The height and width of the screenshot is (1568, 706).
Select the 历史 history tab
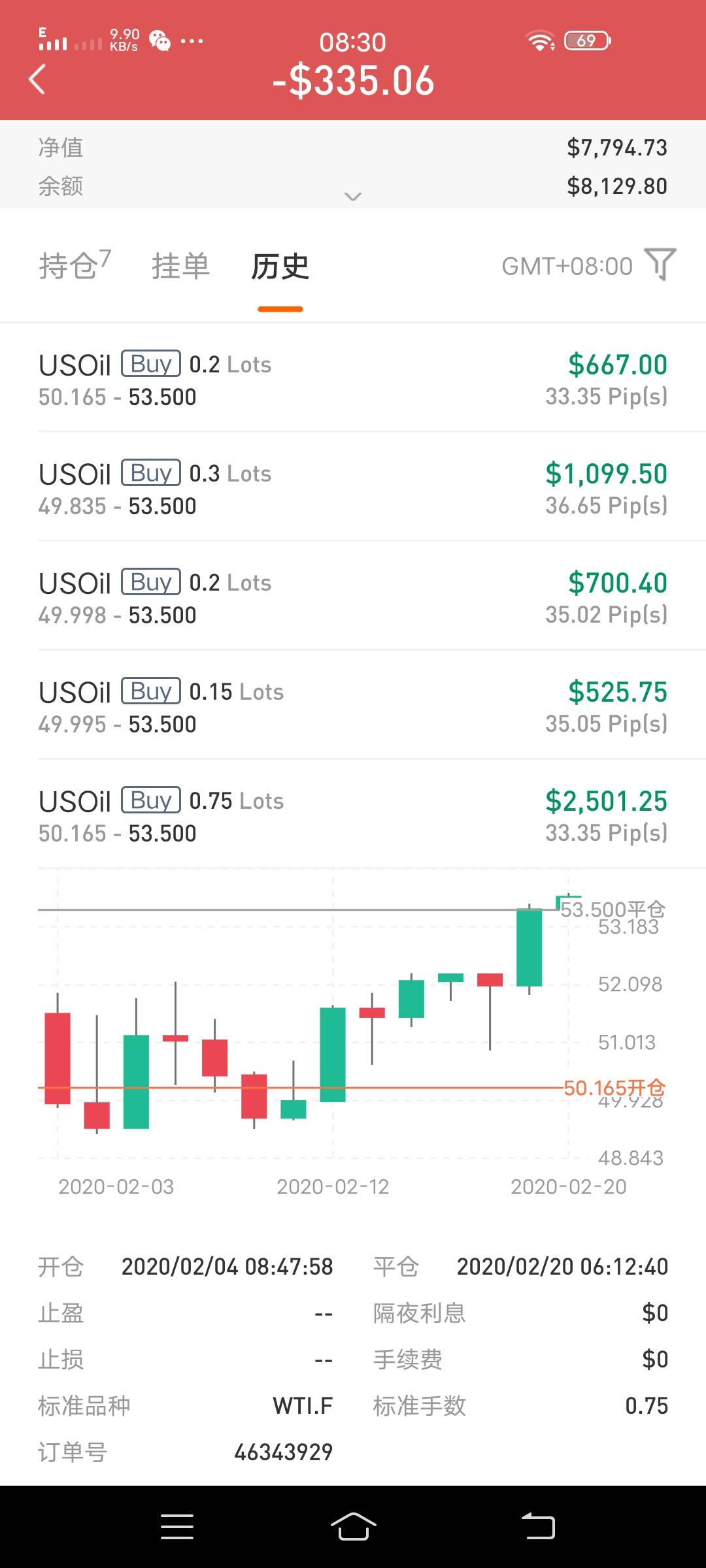click(x=280, y=266)
